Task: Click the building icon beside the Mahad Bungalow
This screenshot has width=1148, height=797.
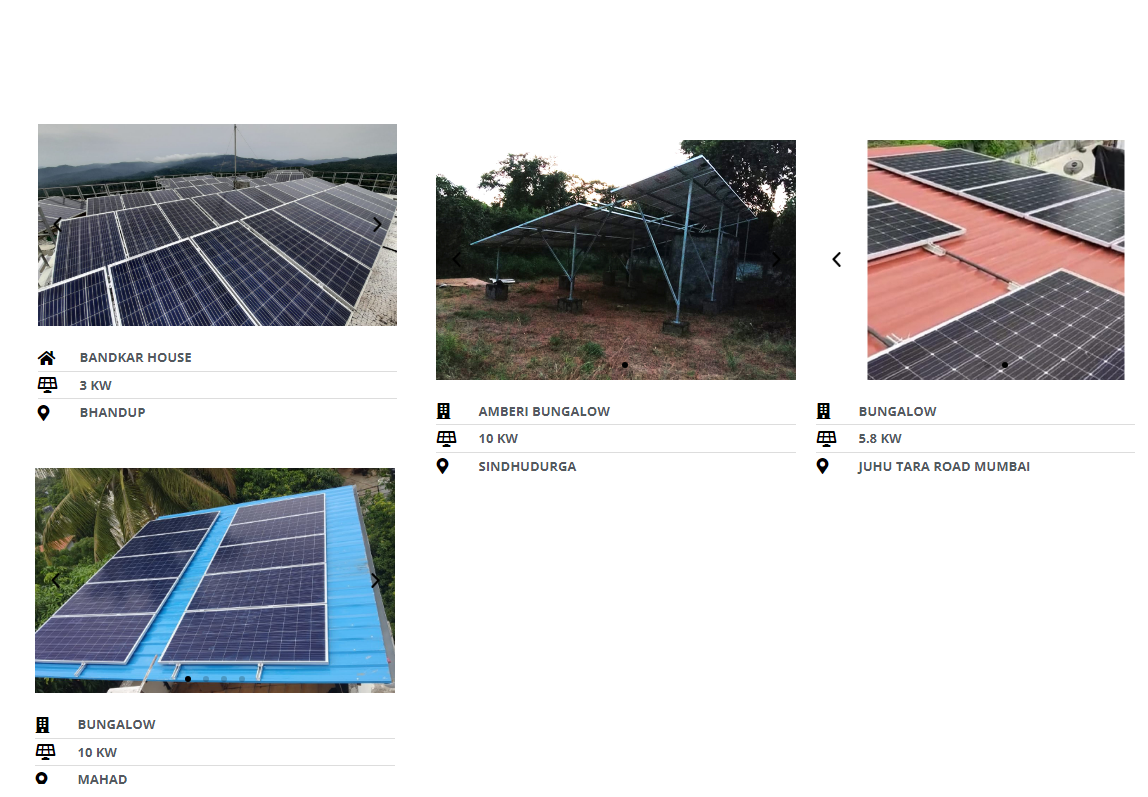Action: [x=42, y=725]
